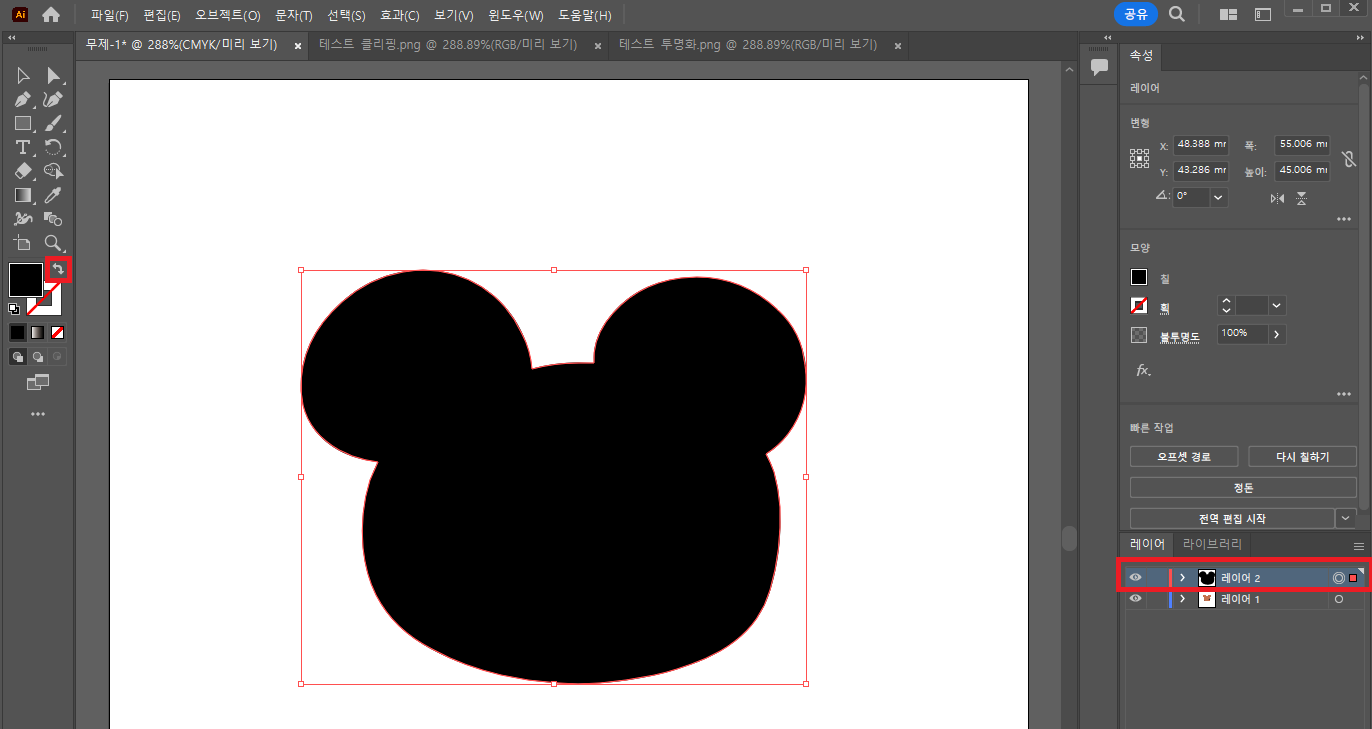Switch to the 라이브러리 panel tab
The image size is (1372, 729).
click(1212, 545)
